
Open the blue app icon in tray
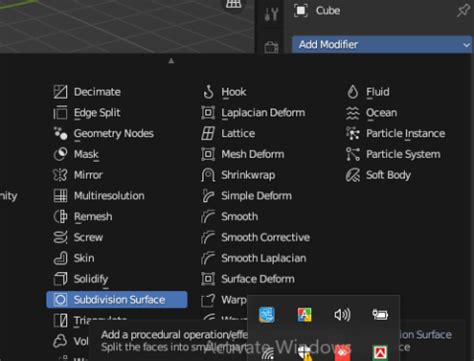coord(267,314)
